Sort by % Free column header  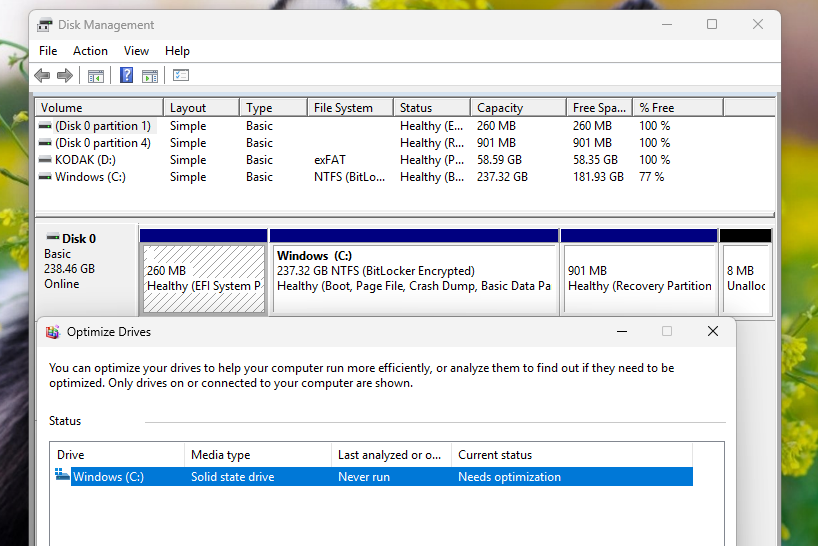point(678,108)
